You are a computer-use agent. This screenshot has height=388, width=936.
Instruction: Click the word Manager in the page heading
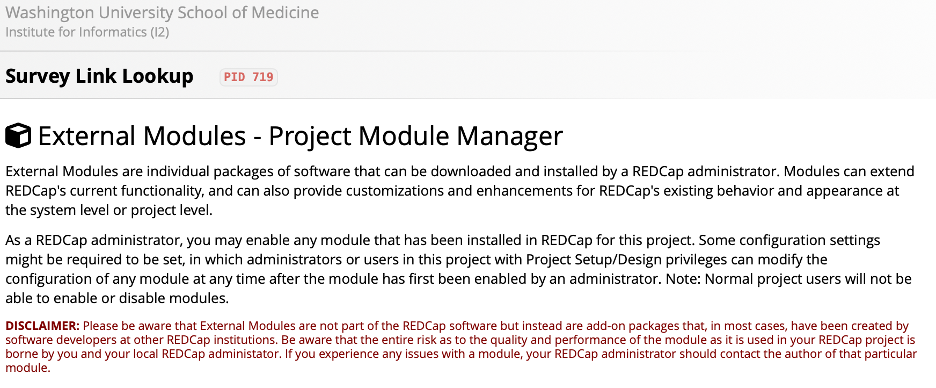510,136
